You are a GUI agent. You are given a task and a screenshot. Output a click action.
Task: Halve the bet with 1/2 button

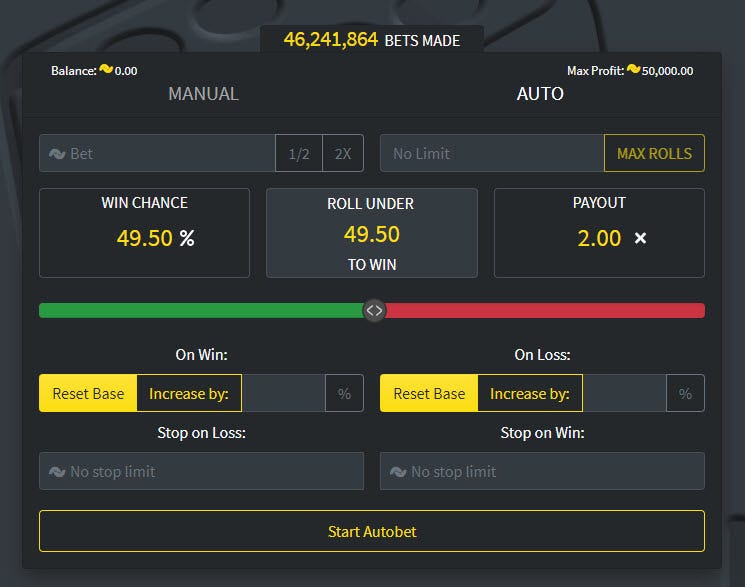click(299, 153)
